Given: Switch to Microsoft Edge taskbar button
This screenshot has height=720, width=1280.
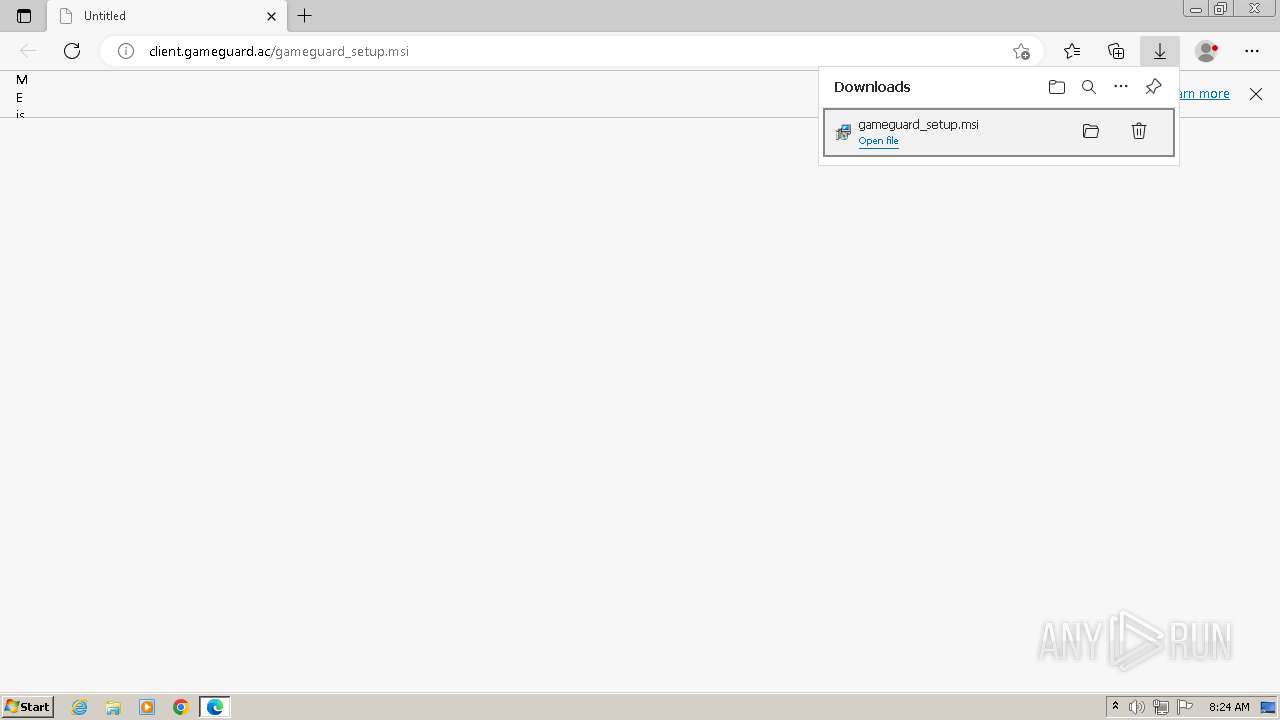Looking at the screenshot, I should coord(215,707).
